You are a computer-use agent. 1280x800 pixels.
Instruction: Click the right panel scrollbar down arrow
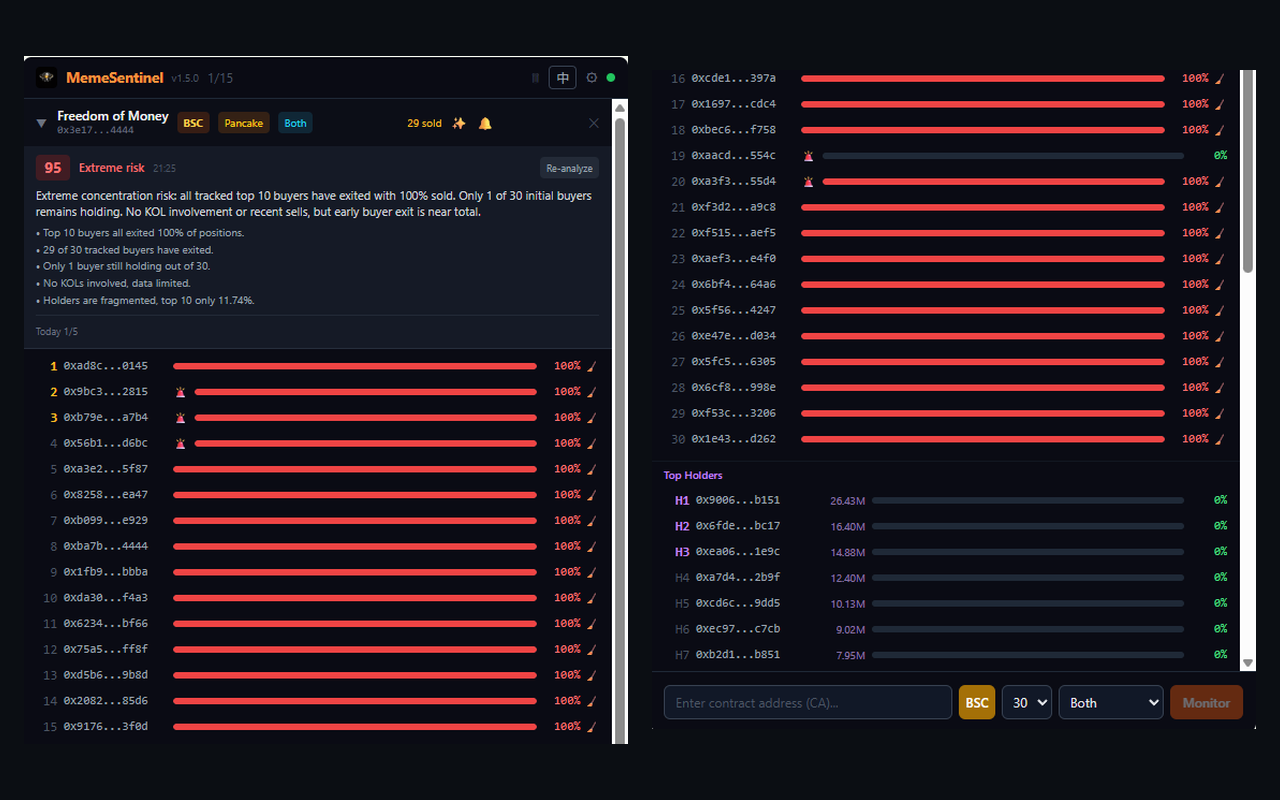pyautogui.click(x=1248, y=663)
